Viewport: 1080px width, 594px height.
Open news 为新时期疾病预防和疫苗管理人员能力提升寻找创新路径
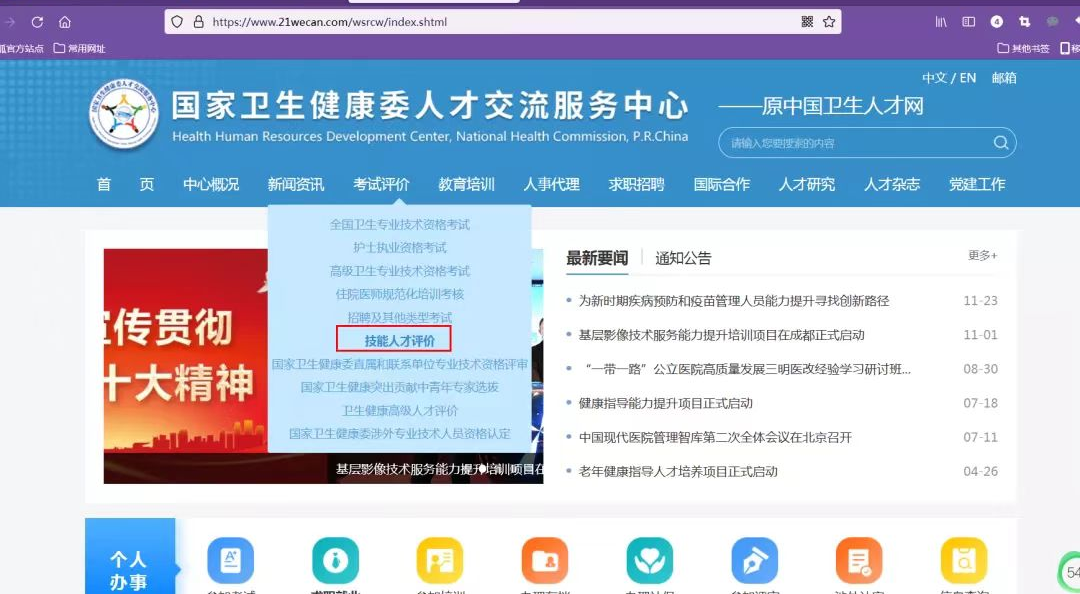(x=734, y=301)
